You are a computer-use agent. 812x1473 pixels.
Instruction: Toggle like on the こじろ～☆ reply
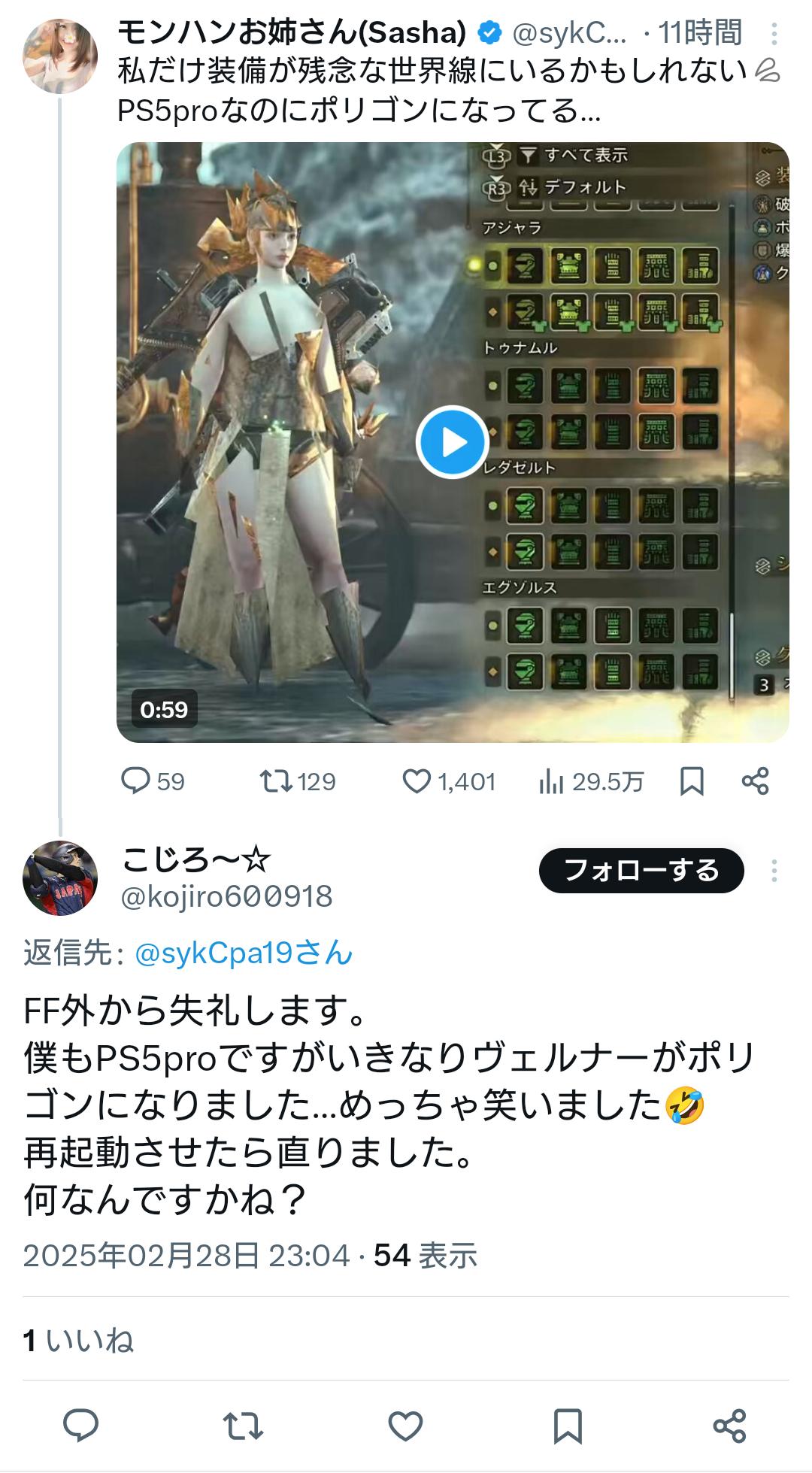tap(405, 1425)
